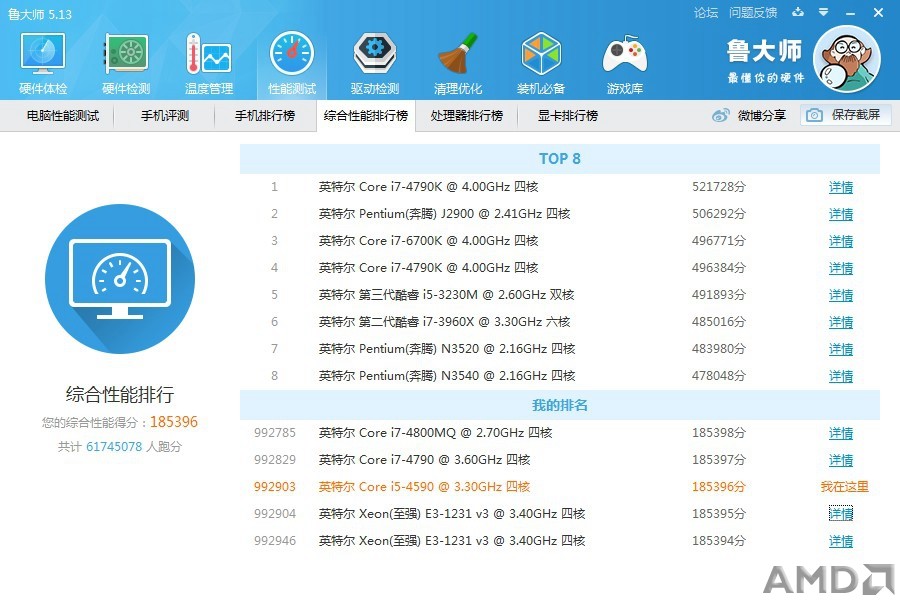
Task: Open 详情 for rank 992946 Xeon E3-1231
Action: (x=841, y=541)
